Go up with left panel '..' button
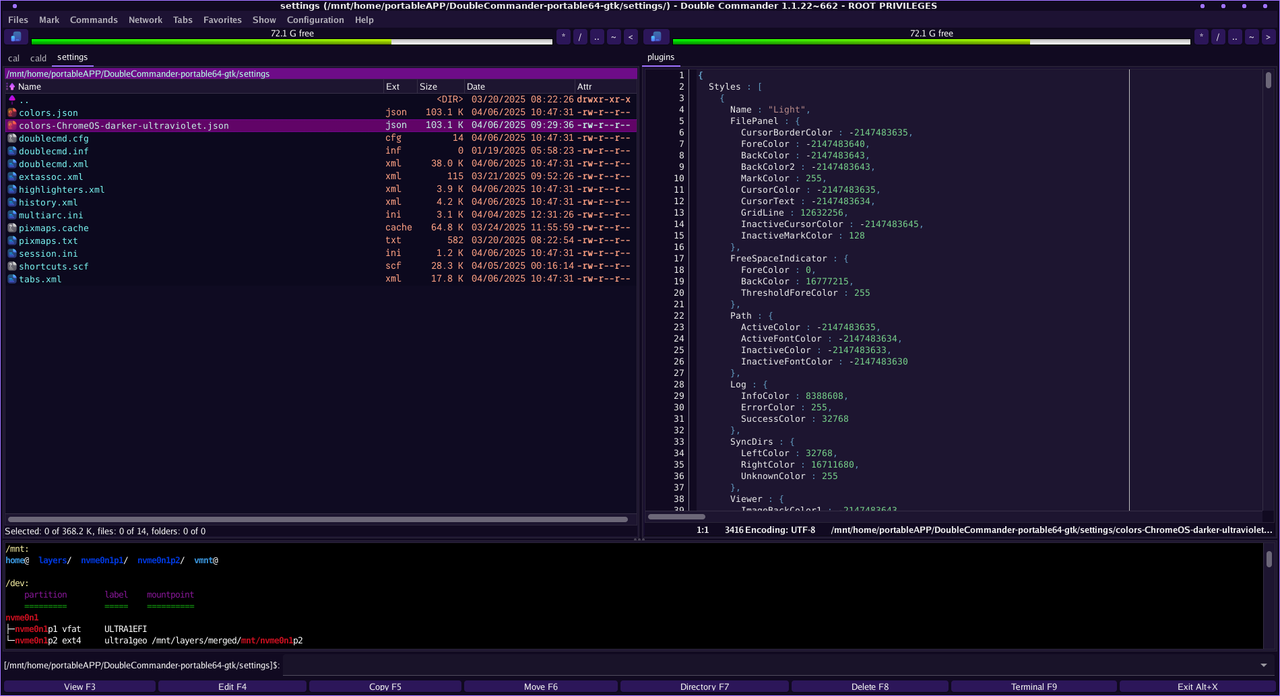This screenshot has height=696, width=1280. (x=597, y=37)
